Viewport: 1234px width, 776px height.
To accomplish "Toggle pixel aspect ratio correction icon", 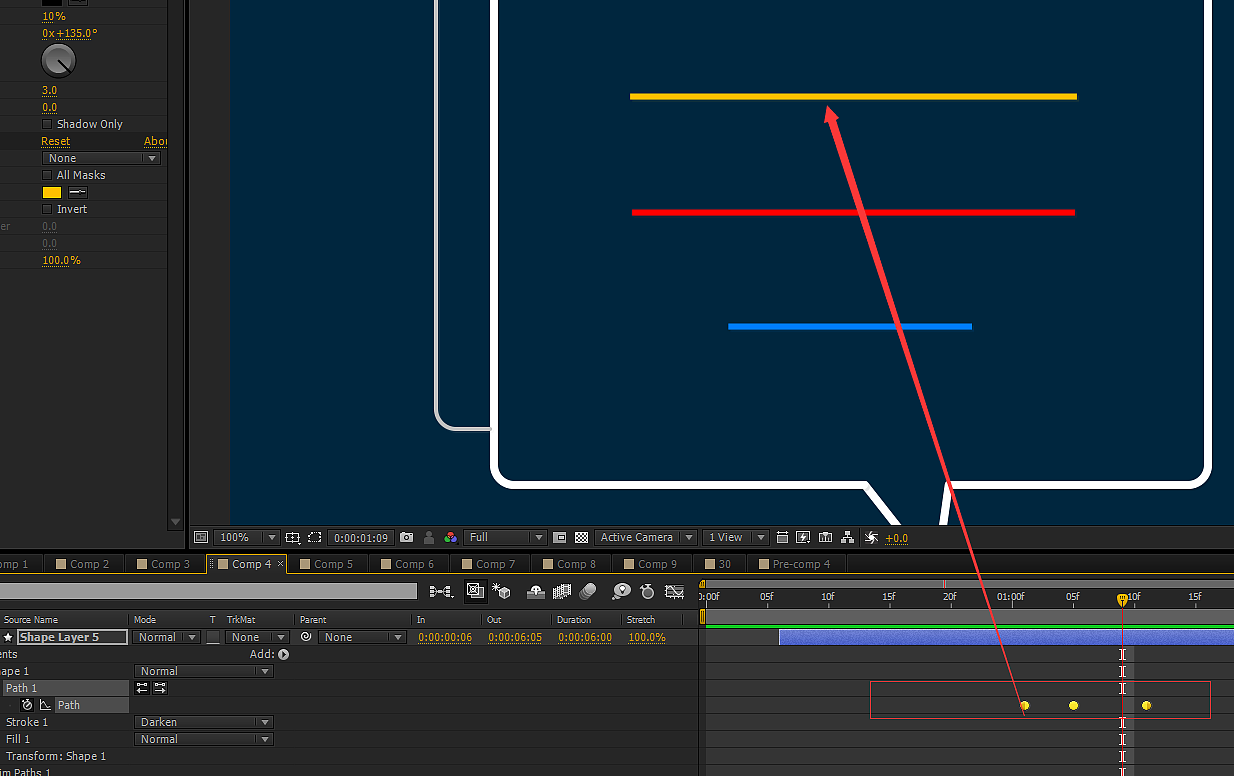I will click(782, 537).
